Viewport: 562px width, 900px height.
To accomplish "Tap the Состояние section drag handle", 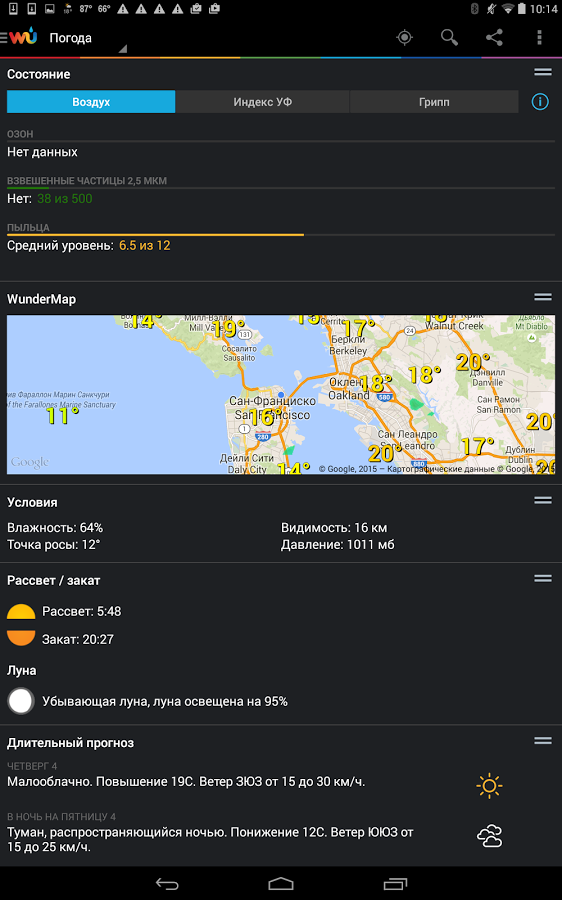I will (542, 72).
